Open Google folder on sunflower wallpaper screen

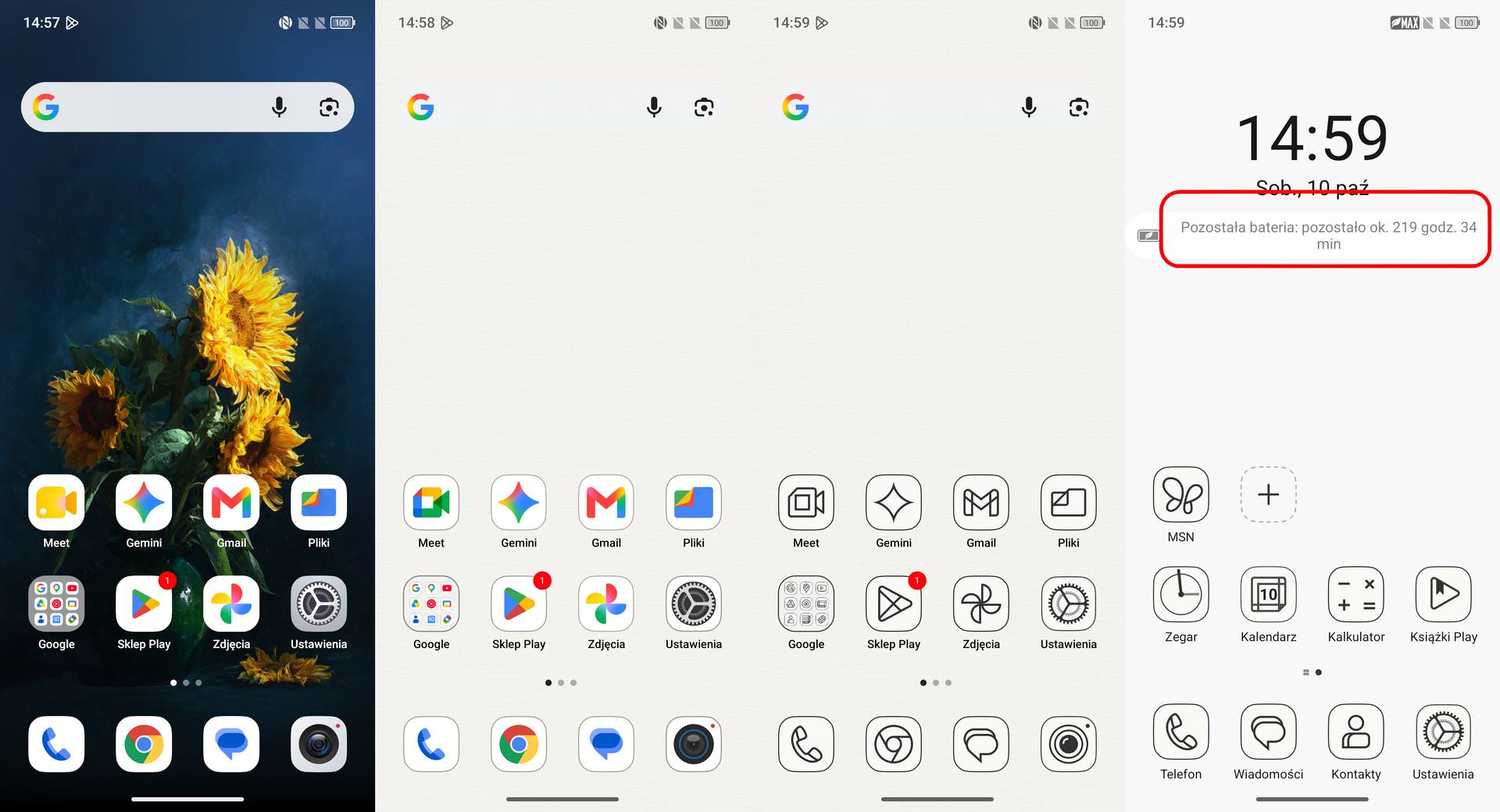[56, 604]
